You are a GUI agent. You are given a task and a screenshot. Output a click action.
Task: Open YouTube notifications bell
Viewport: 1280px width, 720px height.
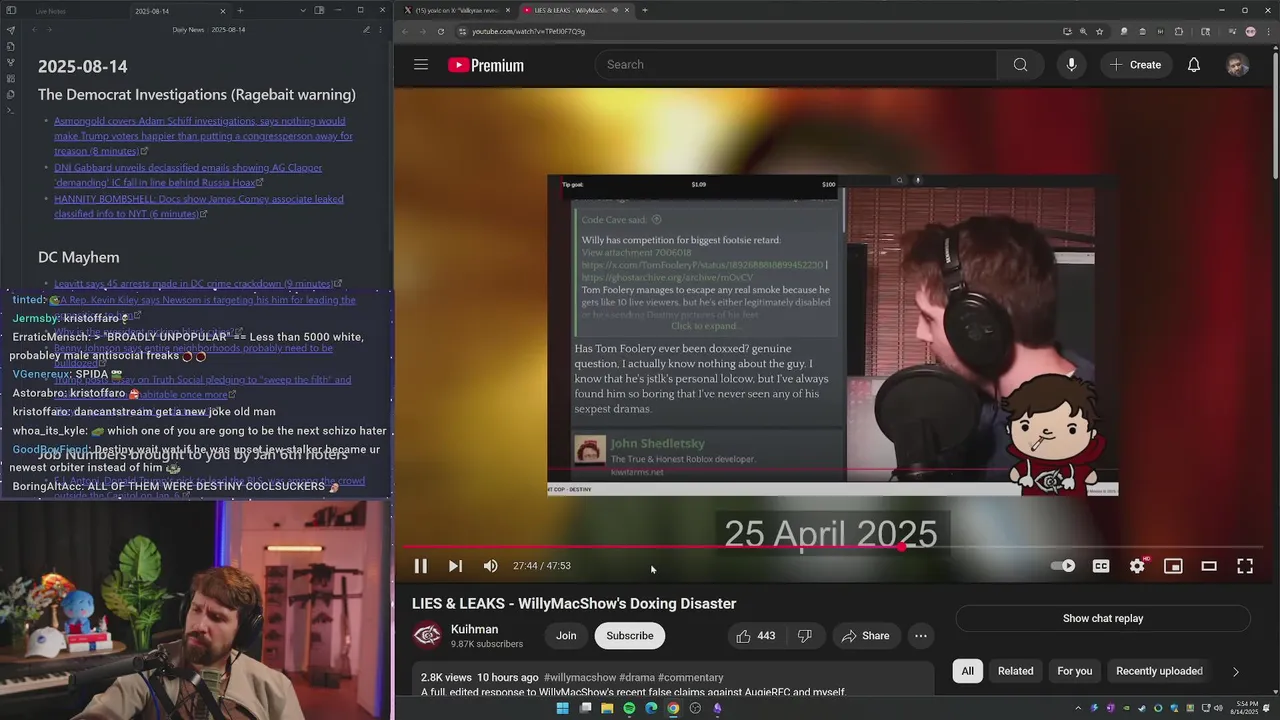pos(1194,65)
